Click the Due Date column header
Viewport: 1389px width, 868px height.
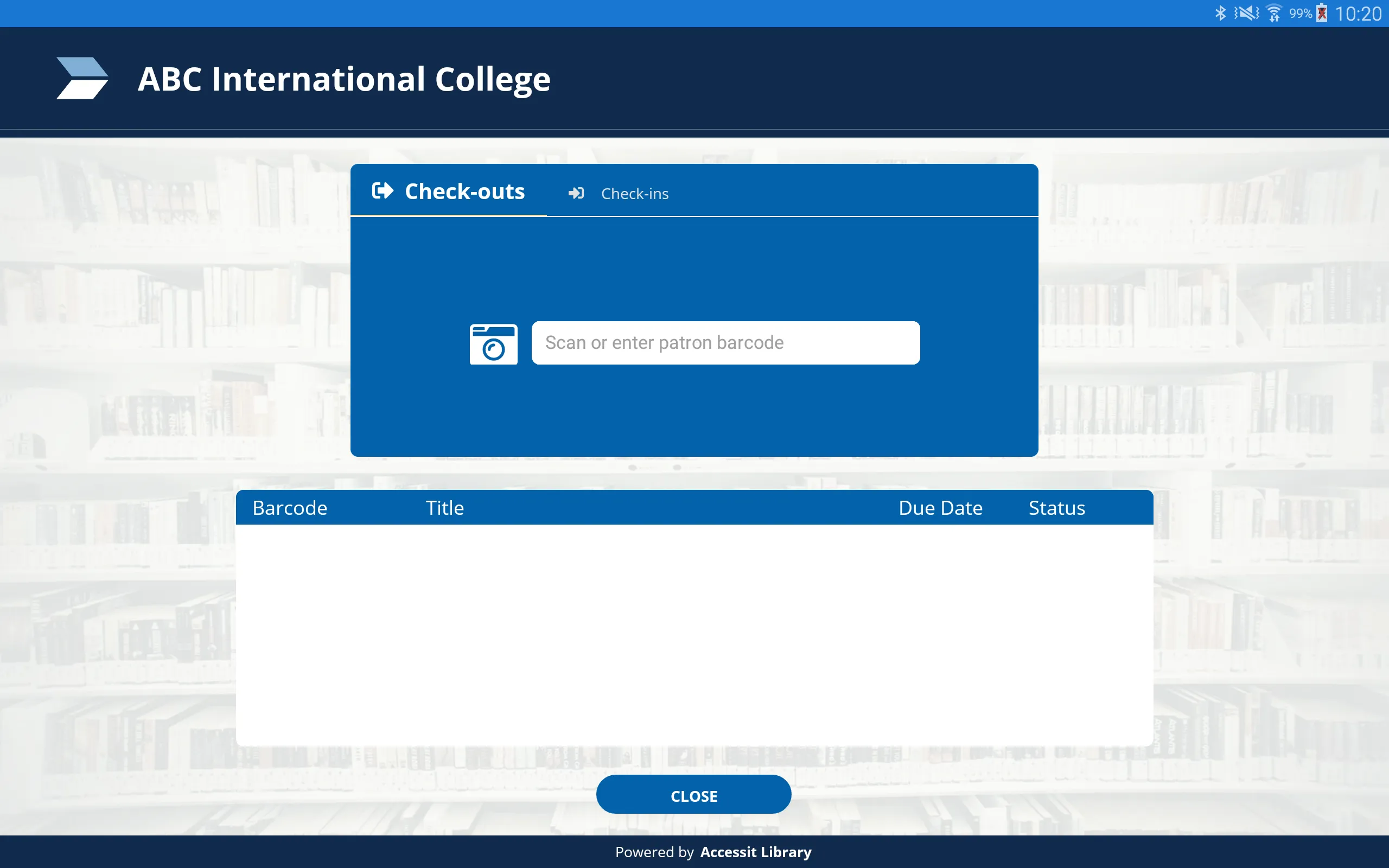click(x=940, y=508)
